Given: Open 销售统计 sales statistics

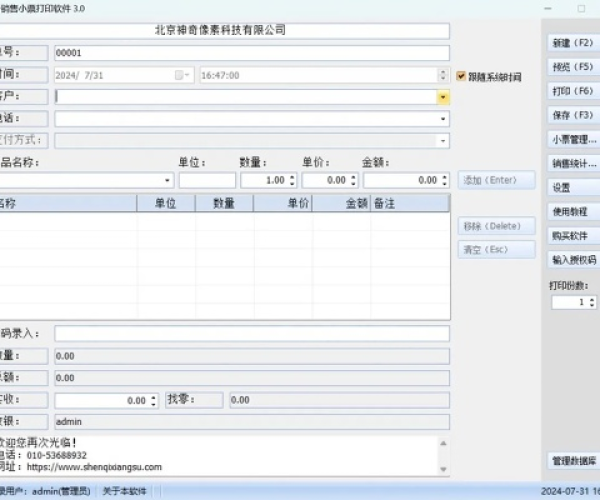Looking at the screenshot, I should click(x=574, y=164).
